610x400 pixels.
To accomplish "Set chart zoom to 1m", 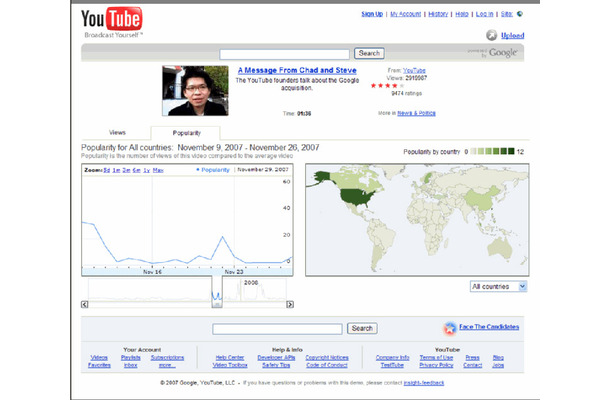I will tap(116, 170).
